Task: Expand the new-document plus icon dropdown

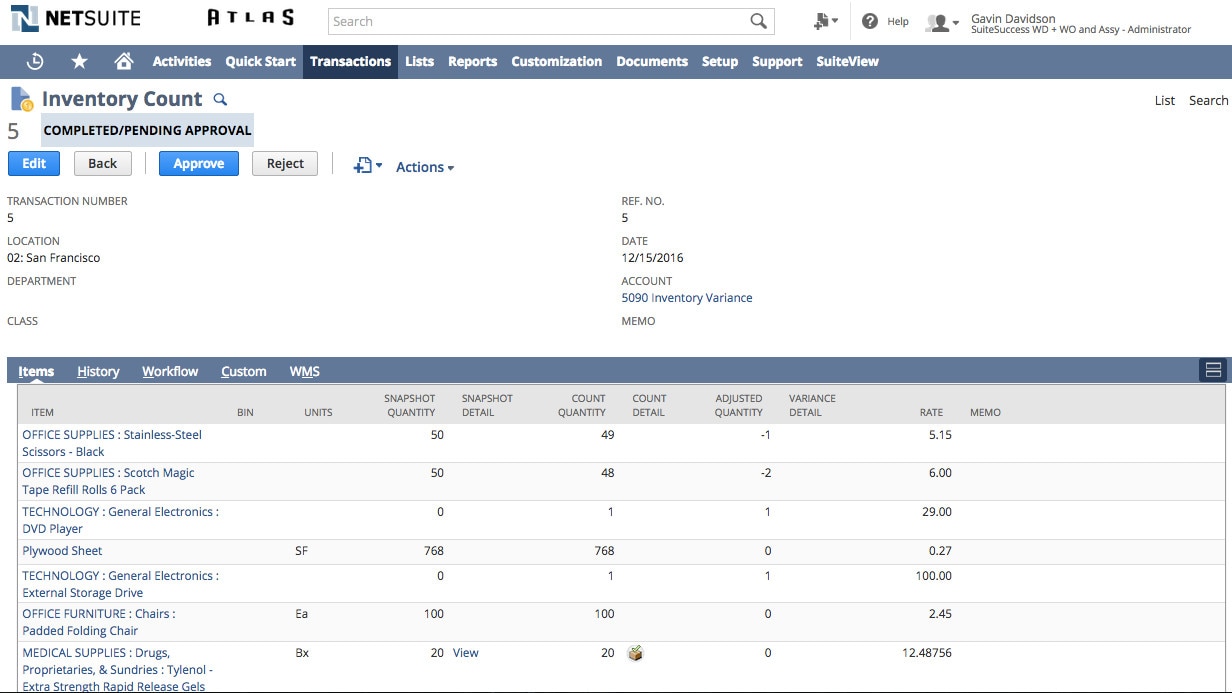Action: (367, 166)
